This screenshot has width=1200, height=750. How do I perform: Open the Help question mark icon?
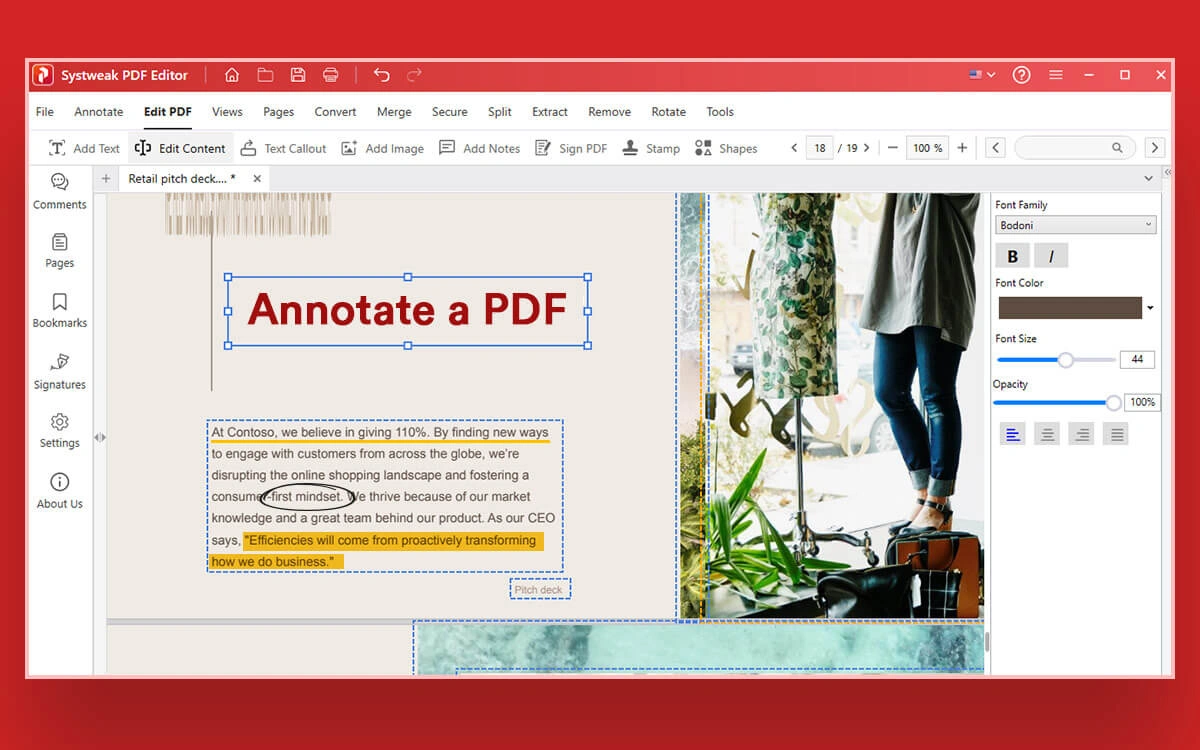[x=1021, y=75]
